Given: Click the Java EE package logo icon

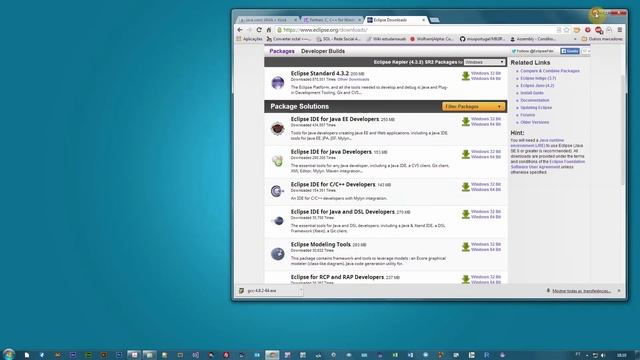Looking at the screenshot, I should pyautogui.click(x=278, y=129).
